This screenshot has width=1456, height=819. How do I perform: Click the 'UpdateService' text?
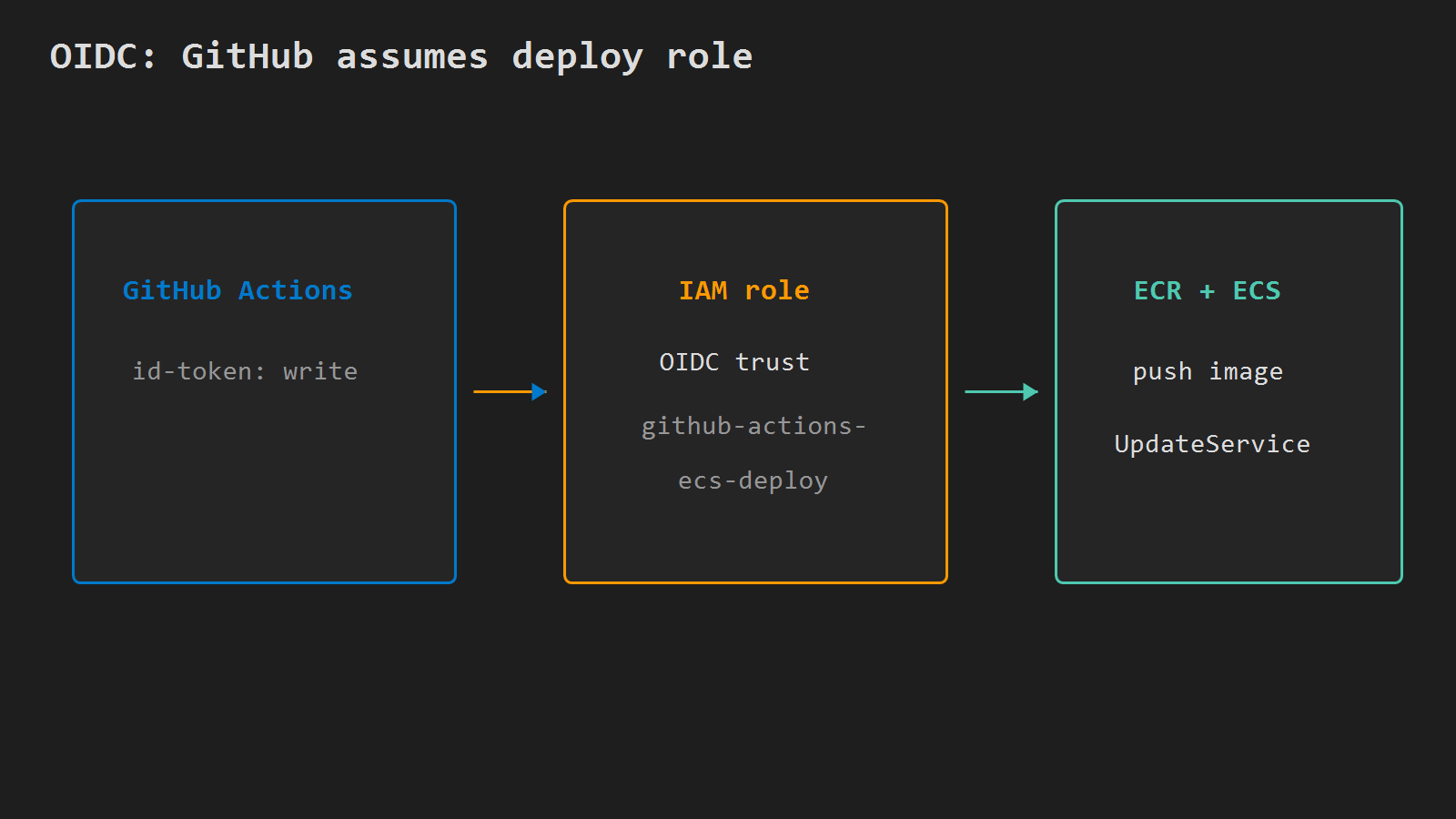1212,444
